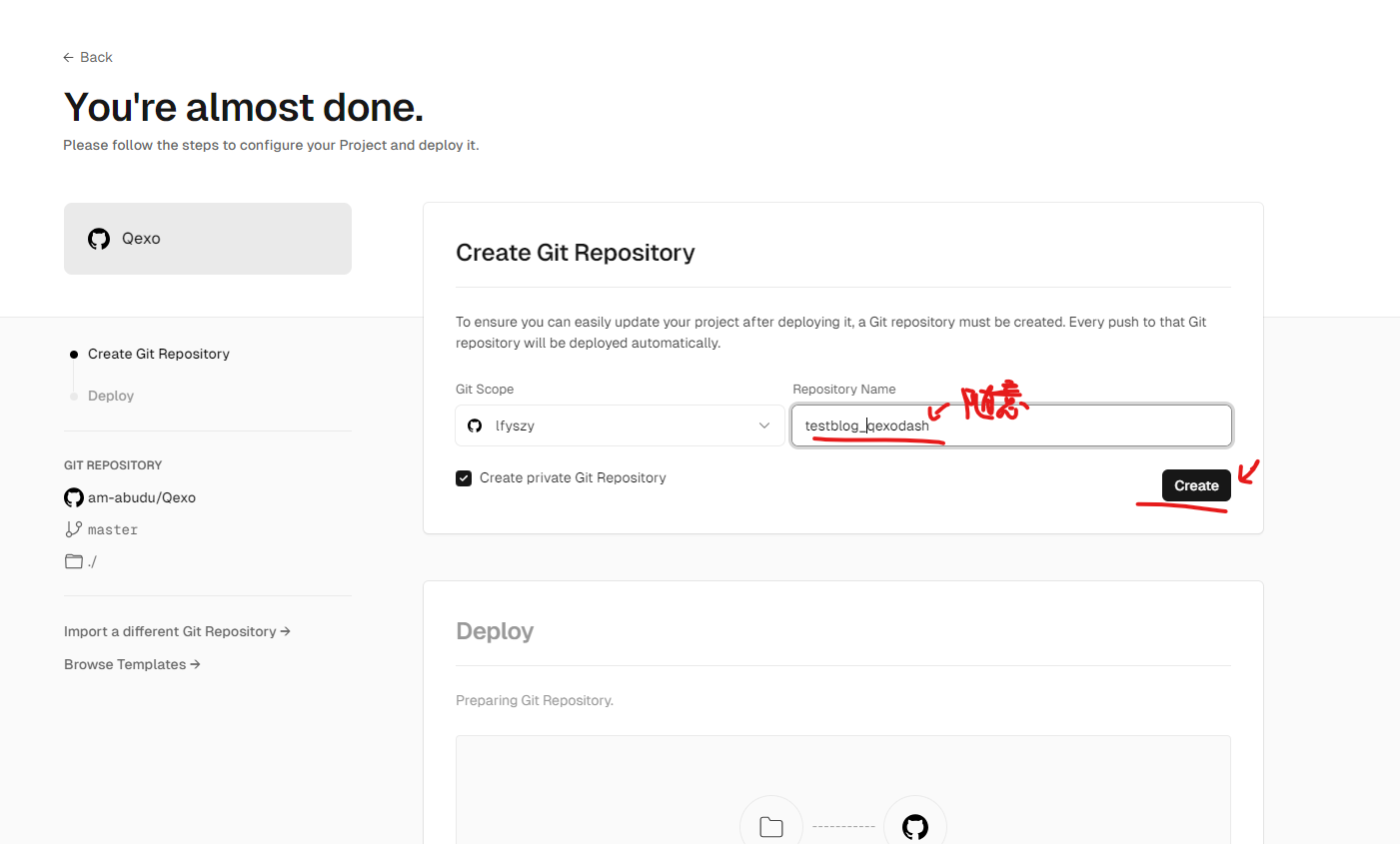Click the GIT REPOSITORY section heading
This screenshot has height=844, width=1400.
113,465
